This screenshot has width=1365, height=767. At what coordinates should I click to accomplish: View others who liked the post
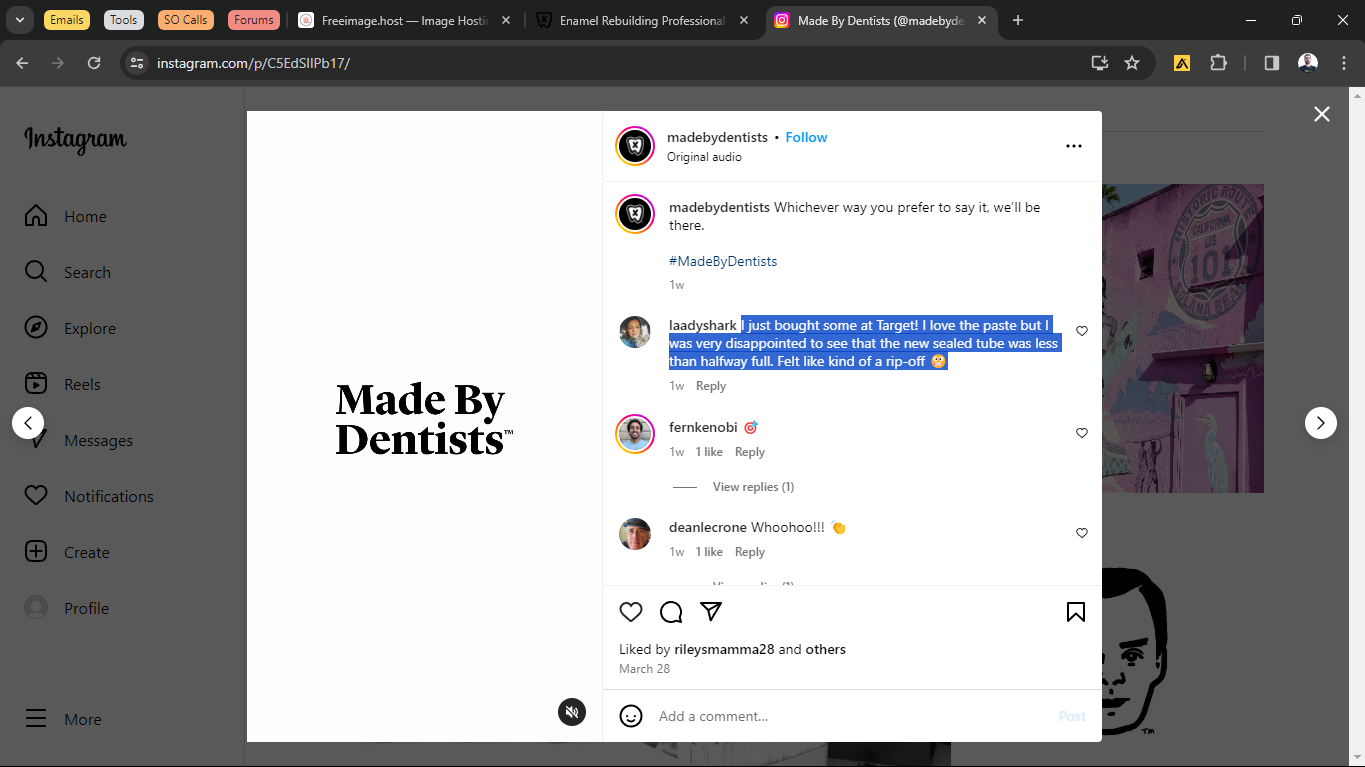point(826,649)
